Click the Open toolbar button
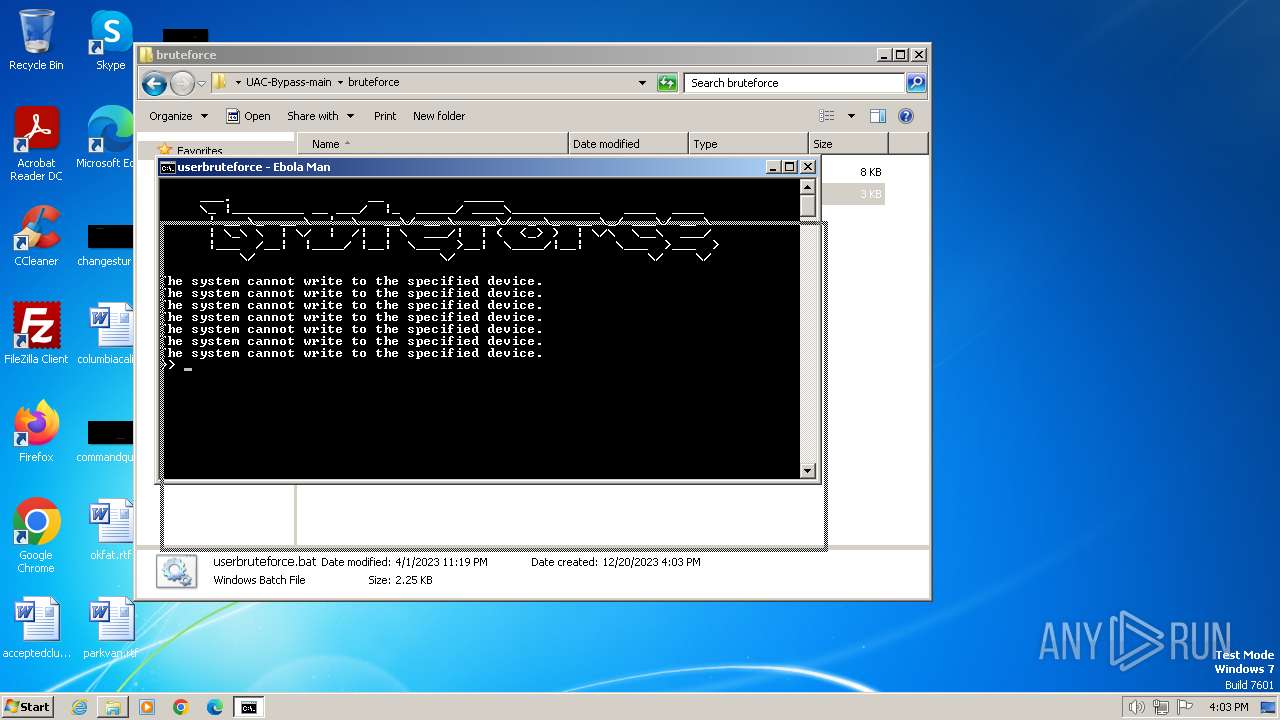 248,116
